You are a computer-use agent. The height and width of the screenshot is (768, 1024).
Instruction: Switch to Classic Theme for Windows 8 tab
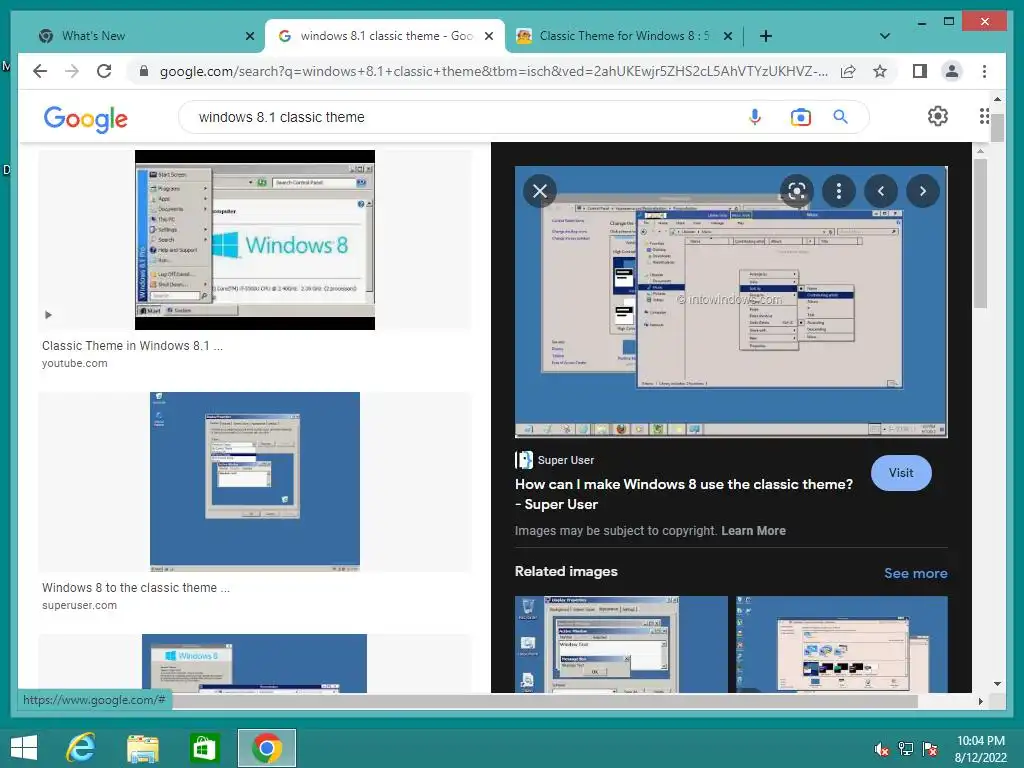pos(624,36)
